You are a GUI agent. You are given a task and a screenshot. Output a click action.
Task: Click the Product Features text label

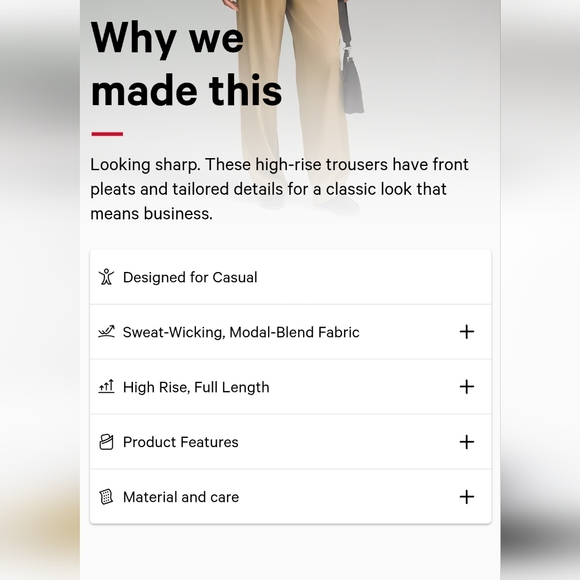[x=181, y=442]
